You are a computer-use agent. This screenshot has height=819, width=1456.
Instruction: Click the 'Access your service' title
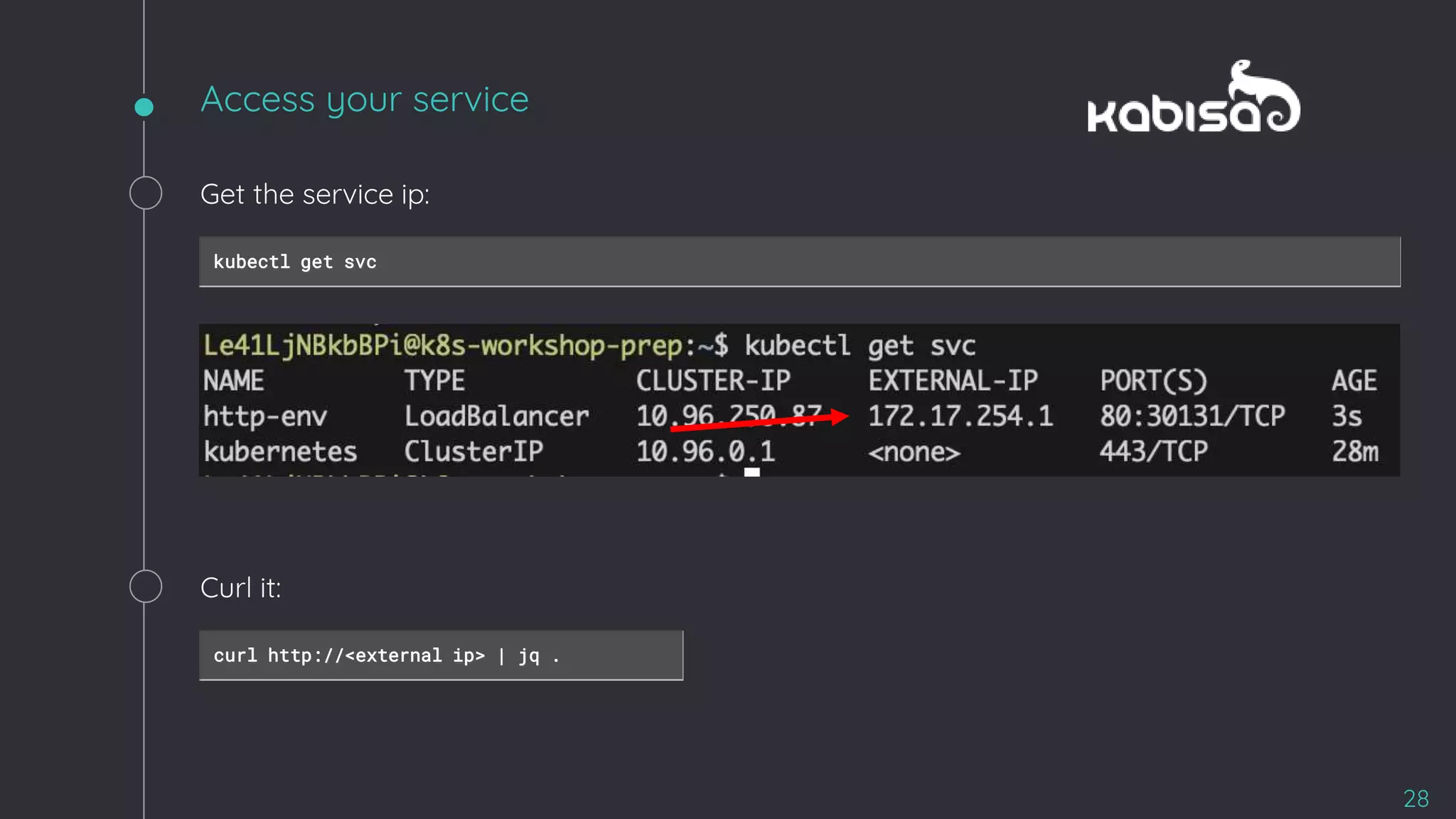(365, 100)
